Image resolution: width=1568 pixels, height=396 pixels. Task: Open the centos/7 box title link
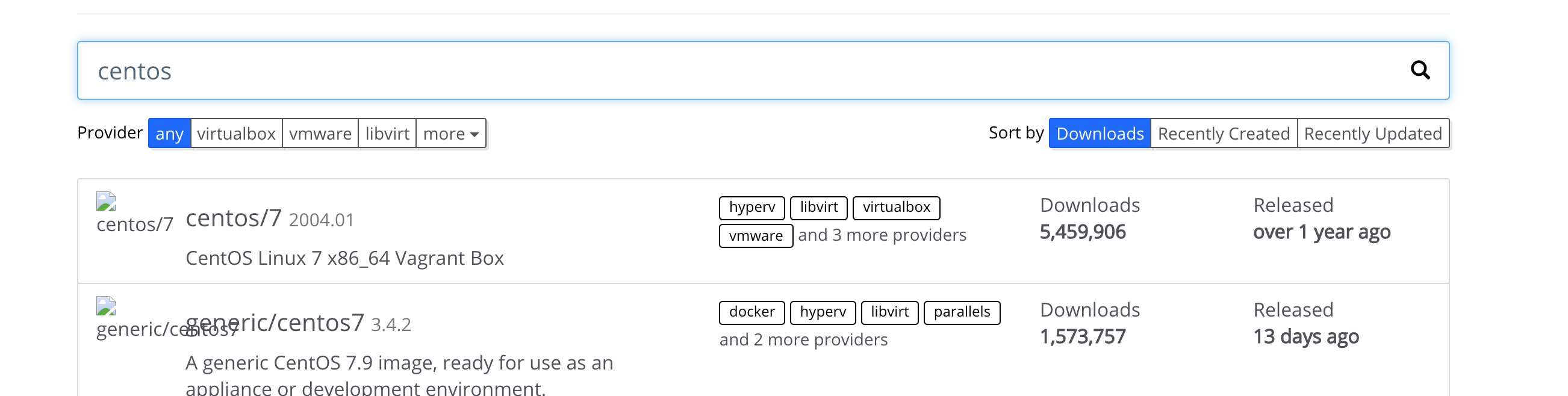pos(234,218)
